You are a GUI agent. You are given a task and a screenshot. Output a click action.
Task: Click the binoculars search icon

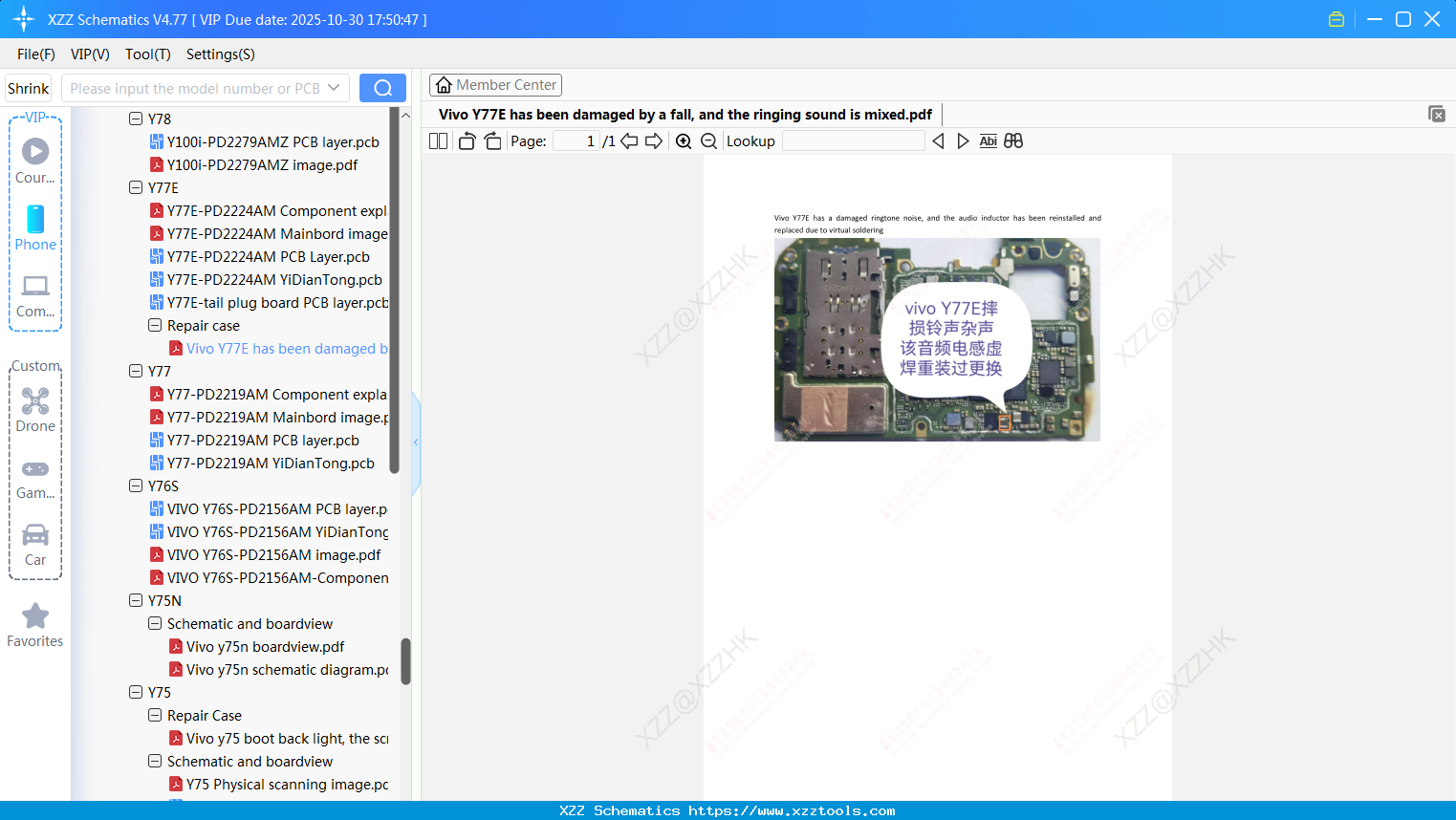[1013, 141]
